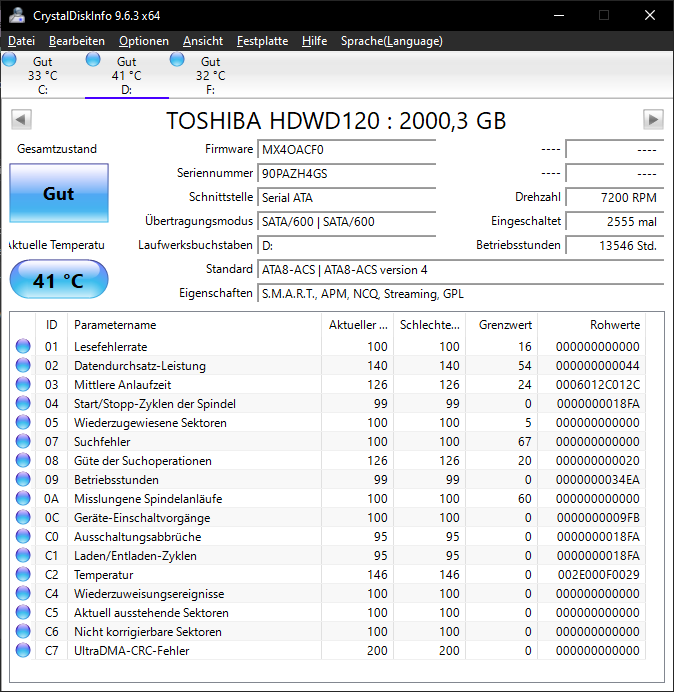
Task: Click the ID column header
Action: pos(51,325)
